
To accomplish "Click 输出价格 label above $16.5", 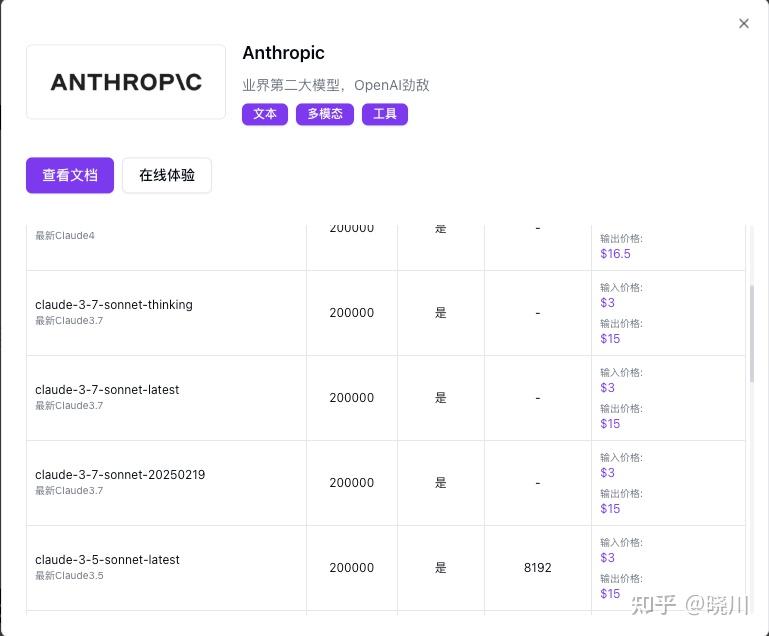I will [x=621, y=238].
